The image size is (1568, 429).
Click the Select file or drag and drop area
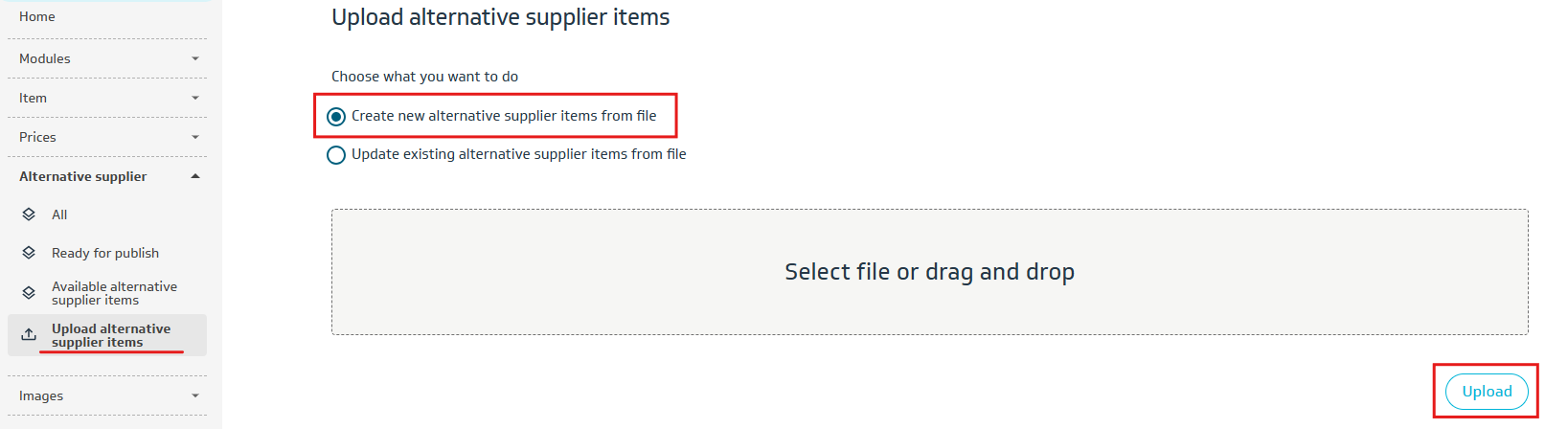click(929, 272)
